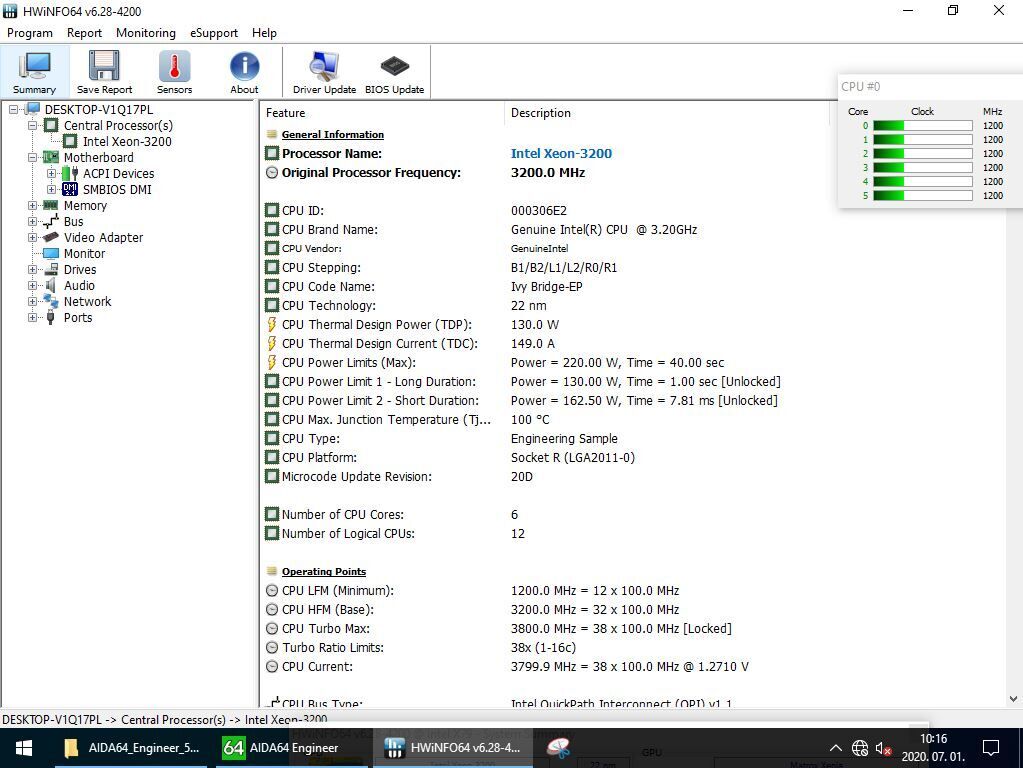Click the CPU Turbo Max clock icon
Screen dimensions: 1023x768
tap(272, 628)
